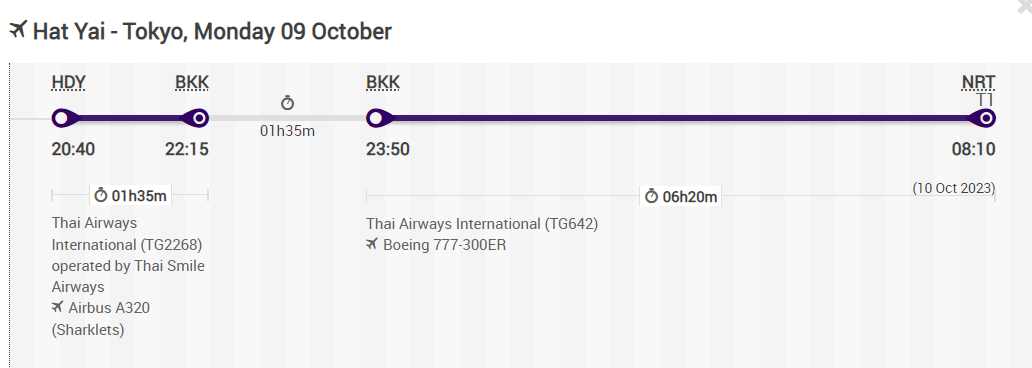This screenshot has height=368, width=1032.
Task: Click the HDY airport code label
Action: click(68, 83)
